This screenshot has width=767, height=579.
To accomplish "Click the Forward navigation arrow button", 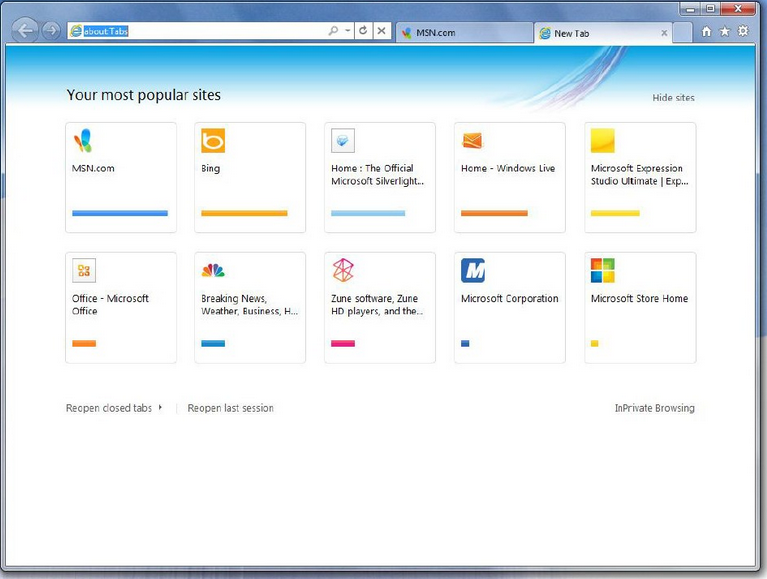I will coord(51,31).
